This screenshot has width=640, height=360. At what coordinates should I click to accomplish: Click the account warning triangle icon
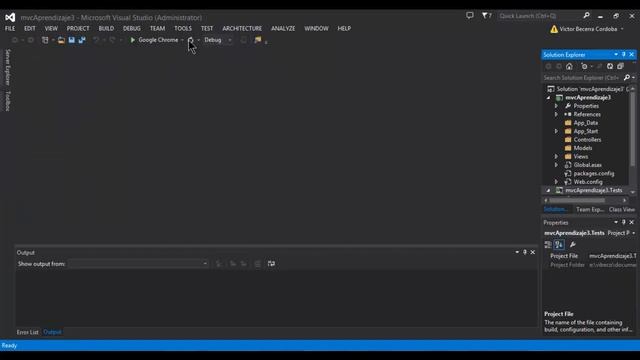[554, 29]
